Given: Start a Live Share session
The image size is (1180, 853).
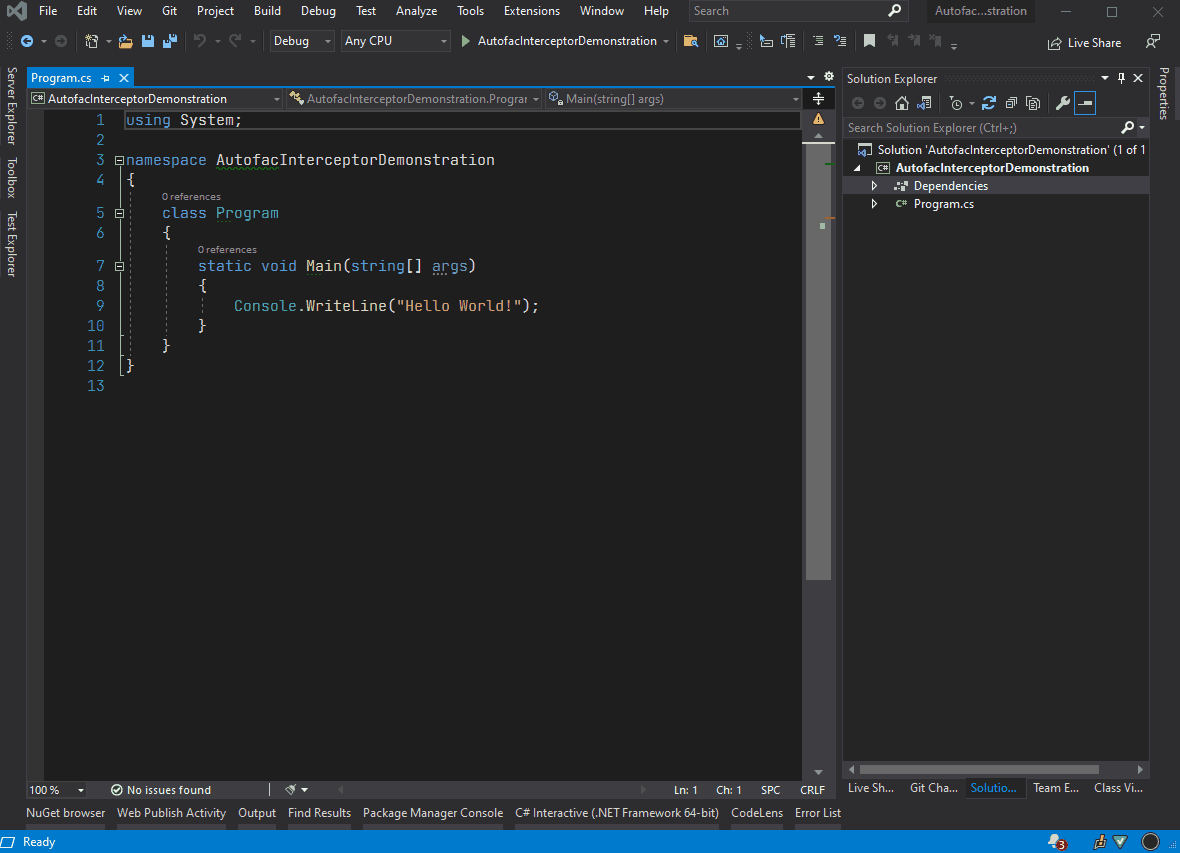Looking at the screenshot, I should click(1084, 42).
